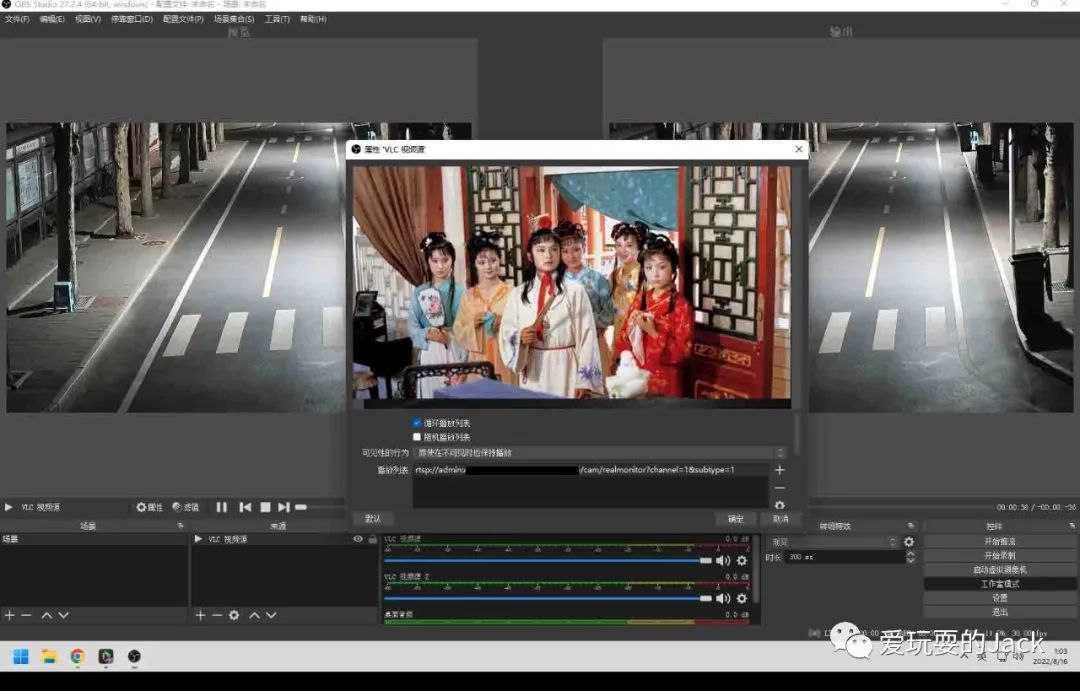Open the visibility behavior dropdown
The height and width of the screenshot is (691, 1080).
pos(599,453)
